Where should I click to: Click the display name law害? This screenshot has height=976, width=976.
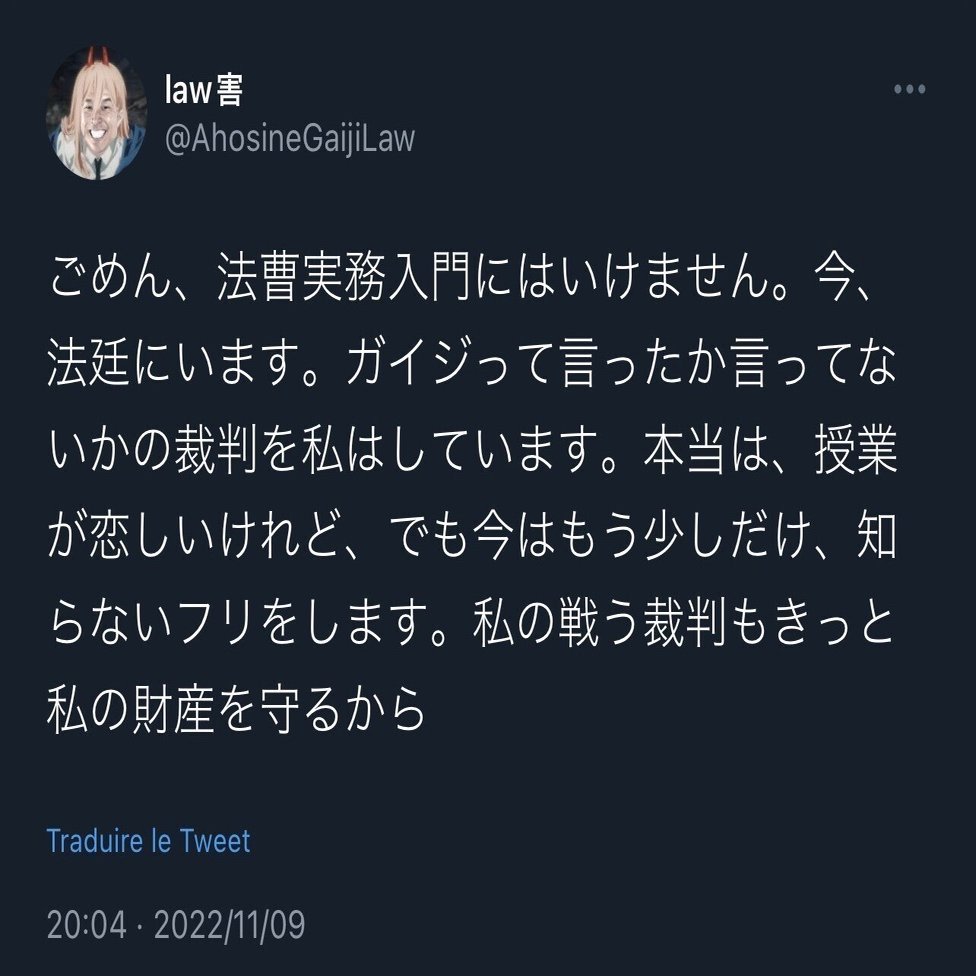[x=204, y=90]
